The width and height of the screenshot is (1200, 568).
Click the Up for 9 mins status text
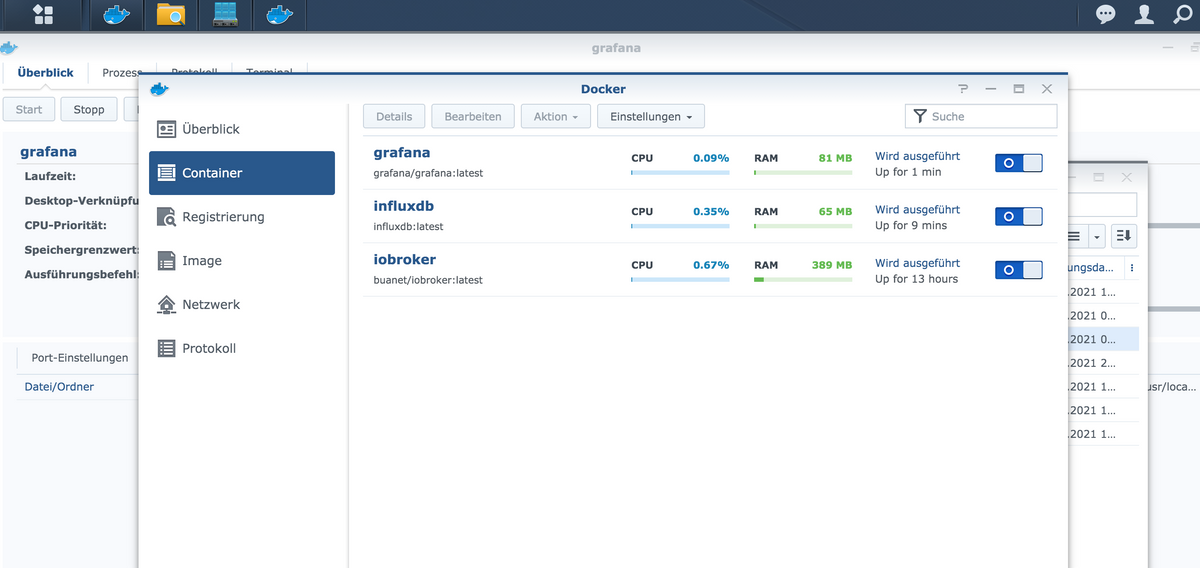click(x=911, y=225)
